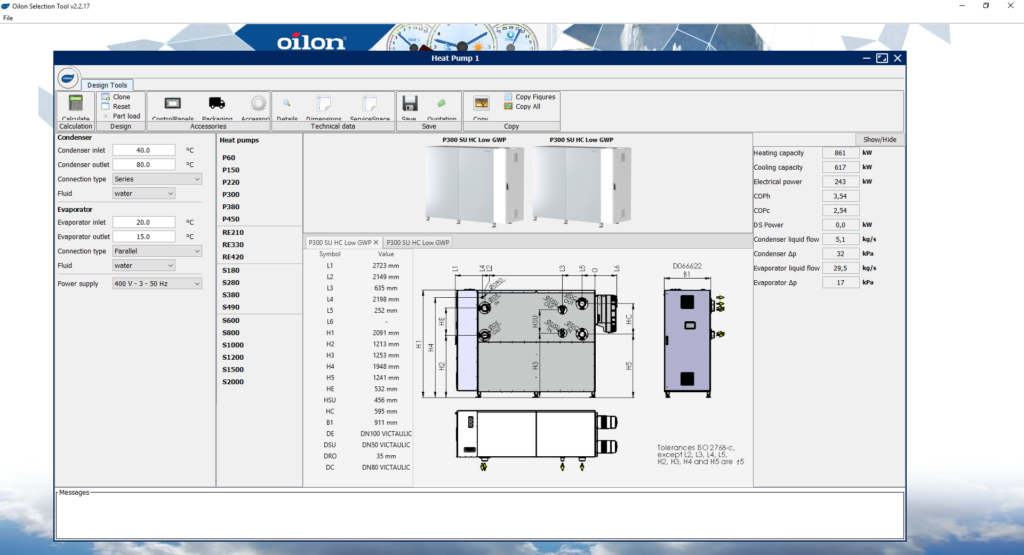The image size is (1024, 555).
Task: Open the Design Tools ribbon tab
Action: click(107, 85)
